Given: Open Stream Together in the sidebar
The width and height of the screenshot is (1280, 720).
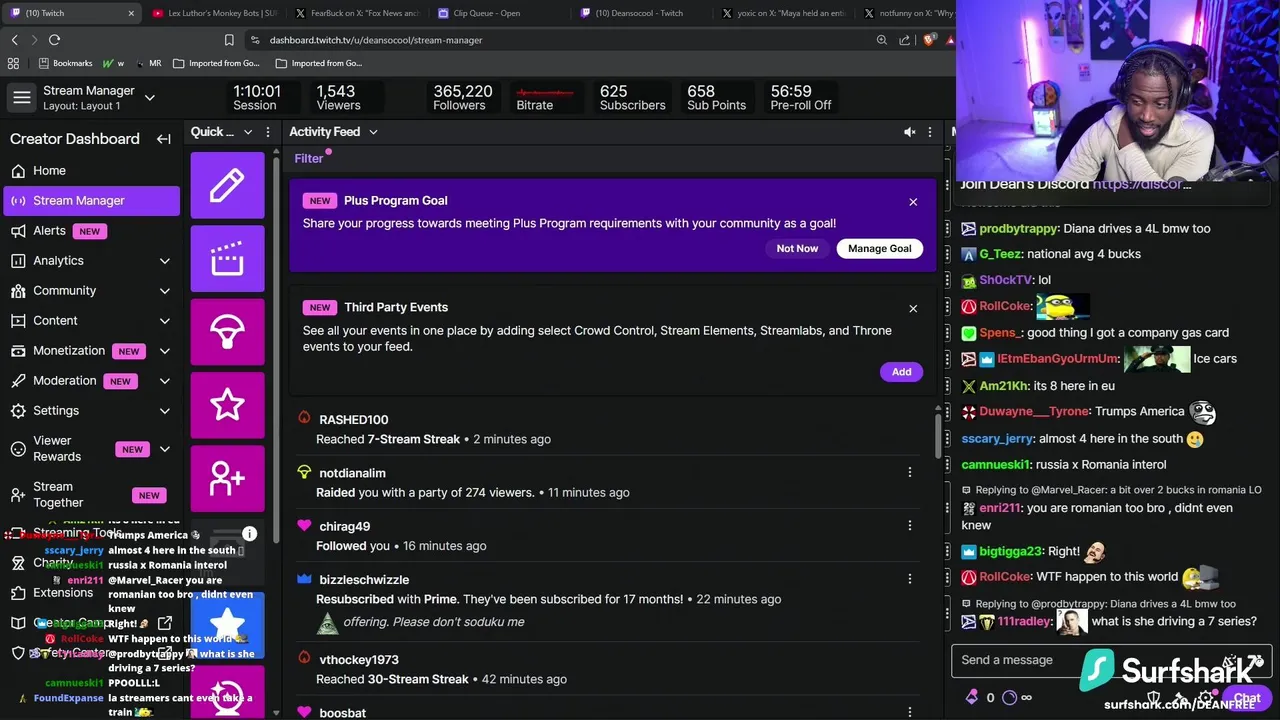Looking at the screenshot, I should tap(92, 494).
